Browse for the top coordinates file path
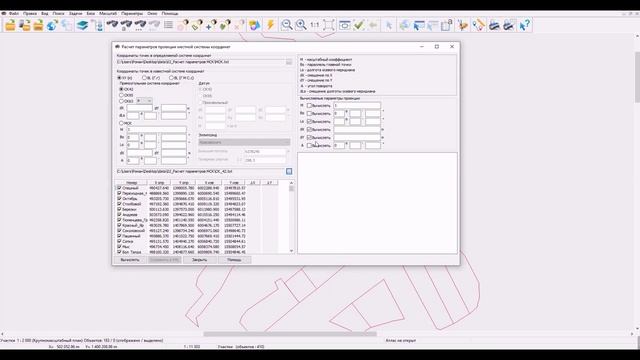 pos(289,62)
